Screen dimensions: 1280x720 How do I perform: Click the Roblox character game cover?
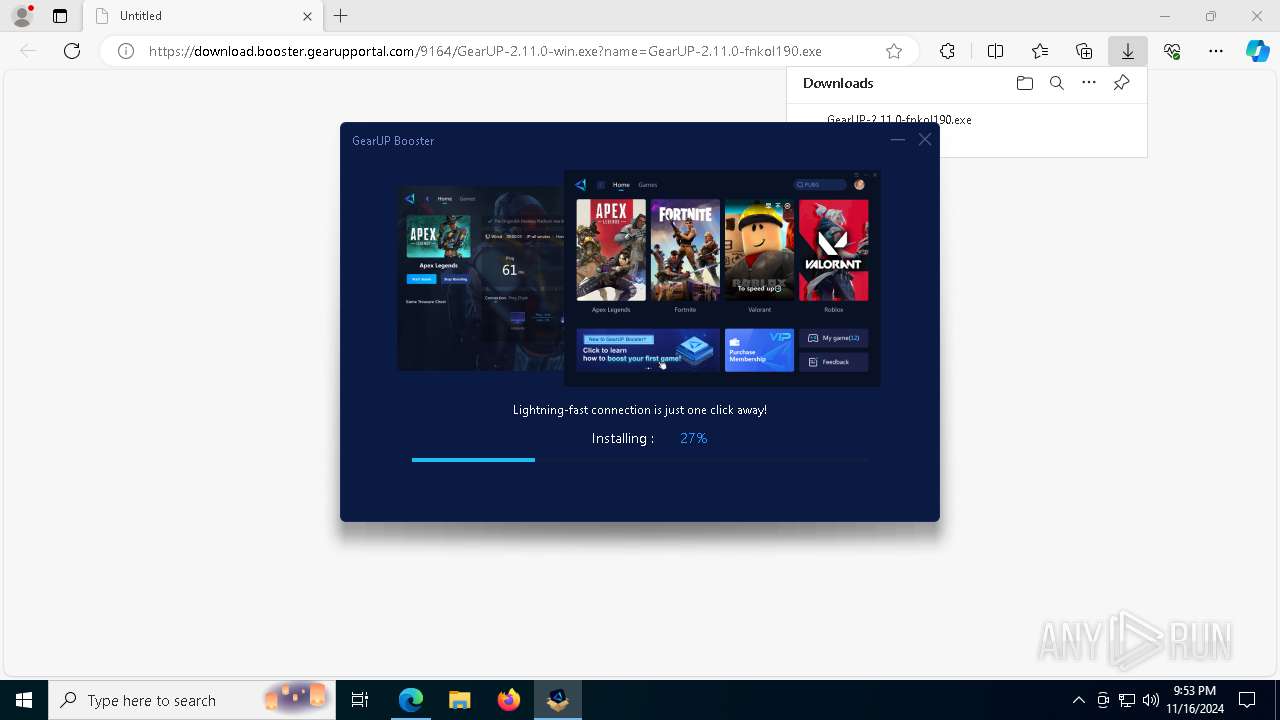pos(759,250)
